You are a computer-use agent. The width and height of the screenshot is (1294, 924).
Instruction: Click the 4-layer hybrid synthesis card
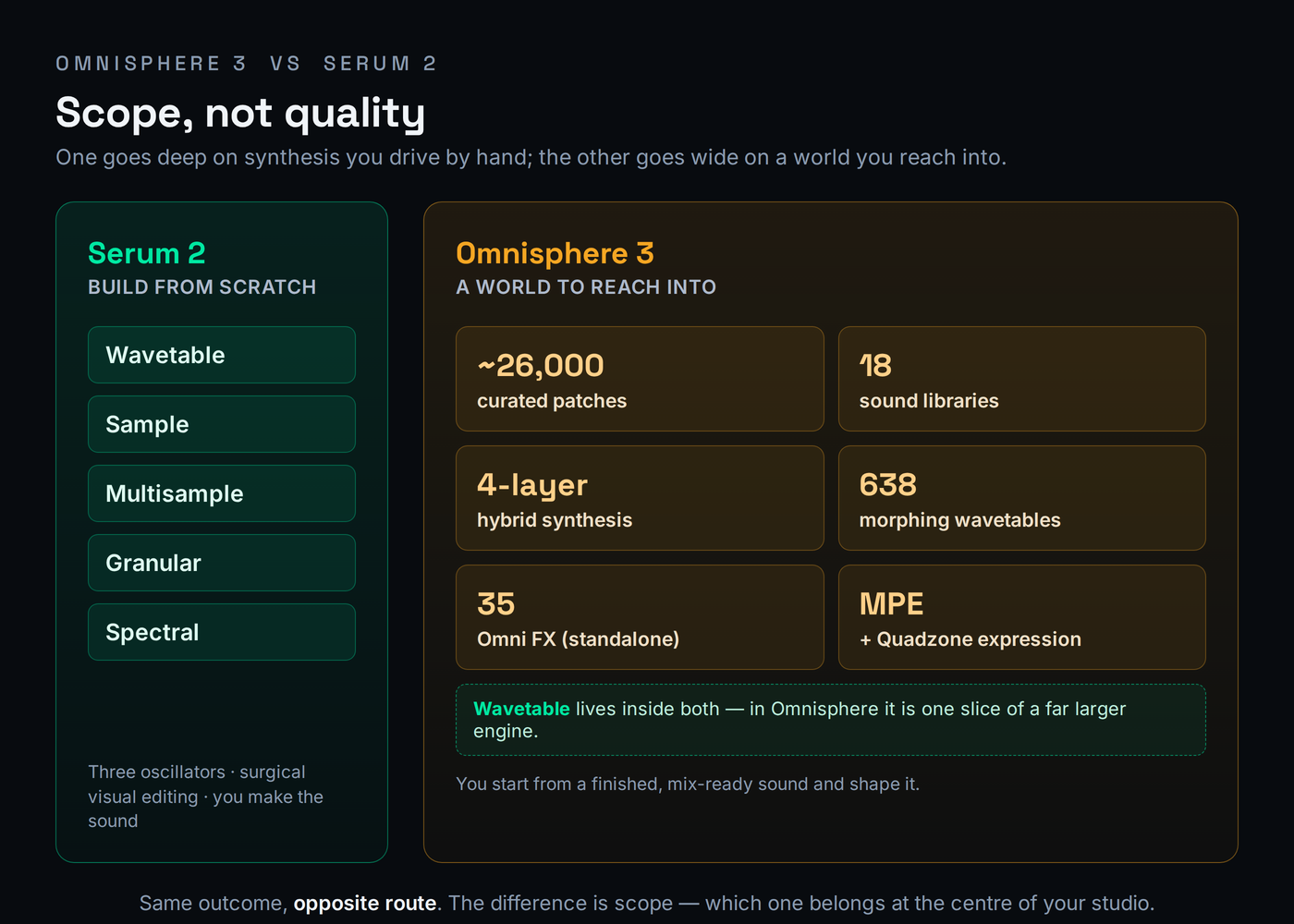[x=640, y=498]
